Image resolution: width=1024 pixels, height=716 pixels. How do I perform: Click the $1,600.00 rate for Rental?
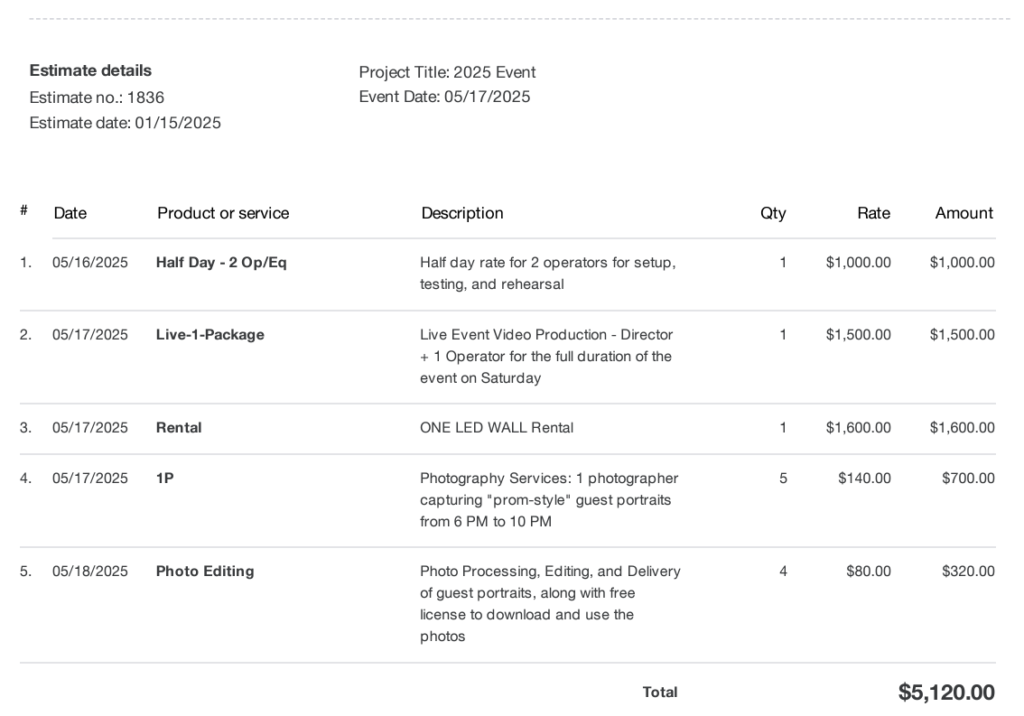coord(858,427)
